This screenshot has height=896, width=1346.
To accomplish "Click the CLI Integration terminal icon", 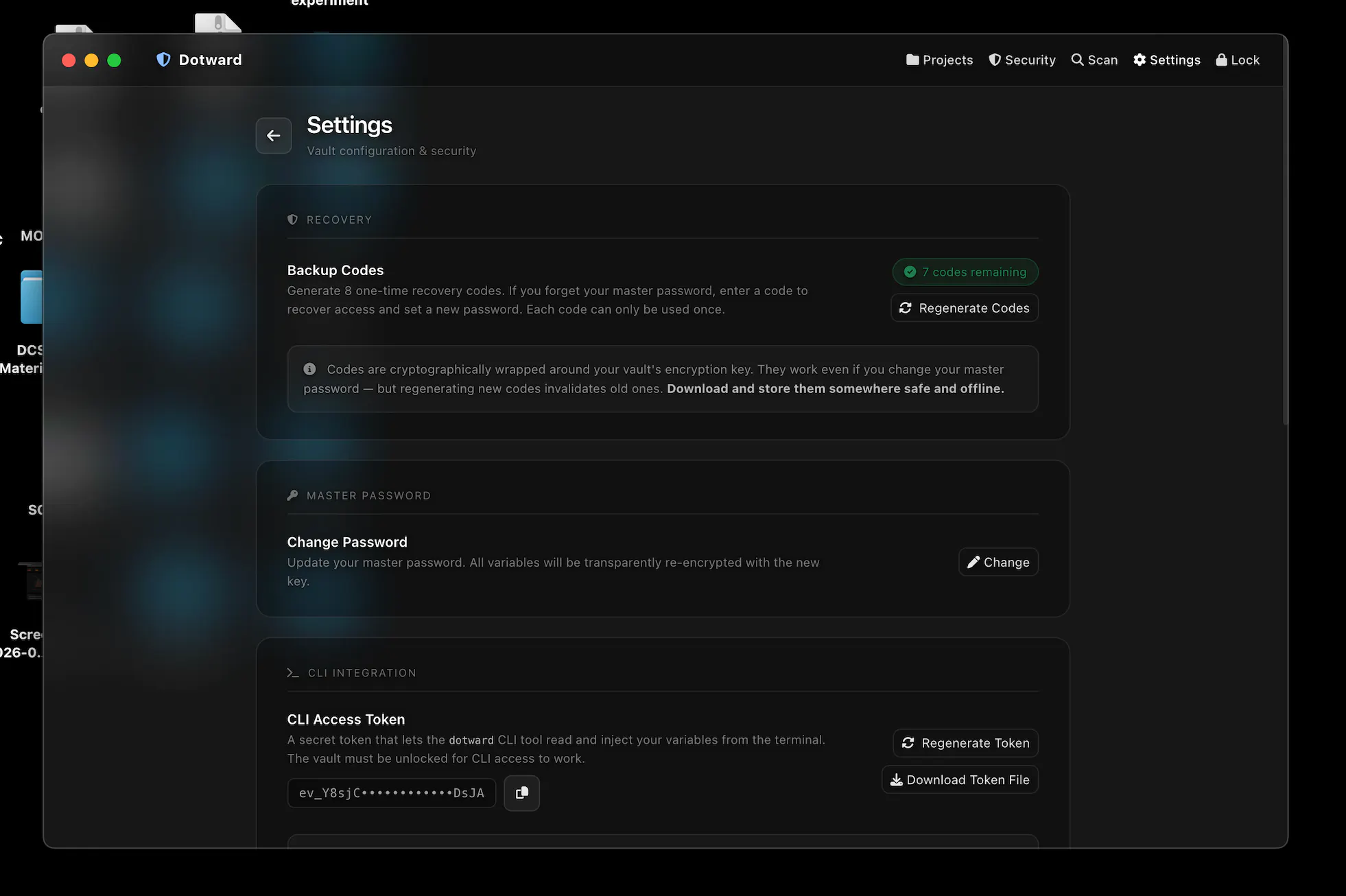I will [x=293, y=673].
